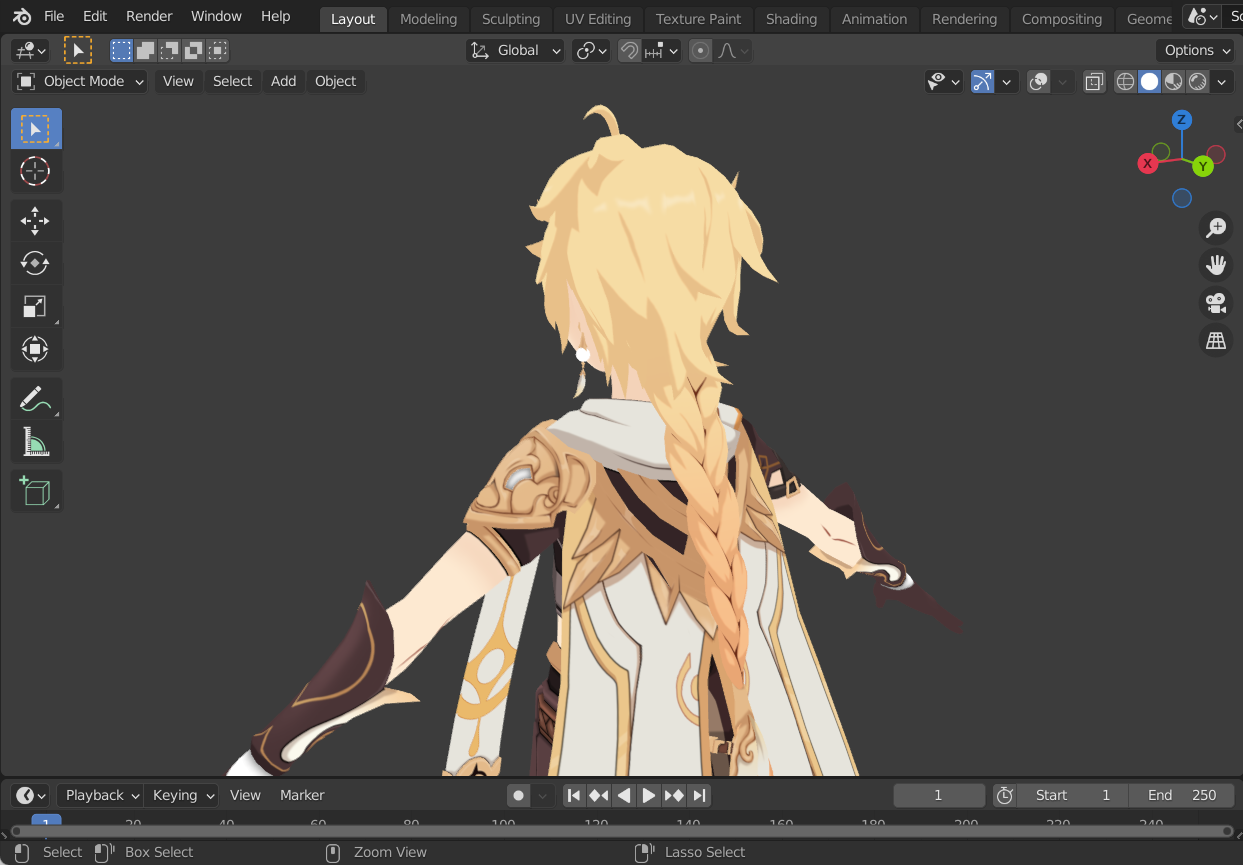Click the Zoom viewport magnifier icon

pyautogui.click(x=1216, y=228)
